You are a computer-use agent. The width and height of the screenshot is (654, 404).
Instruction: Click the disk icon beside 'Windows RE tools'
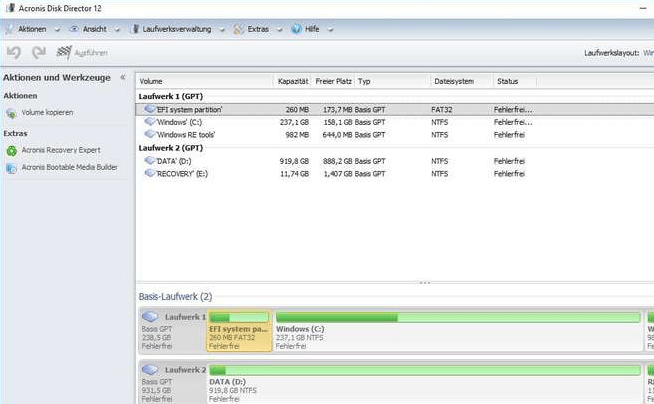coord(150,134)
